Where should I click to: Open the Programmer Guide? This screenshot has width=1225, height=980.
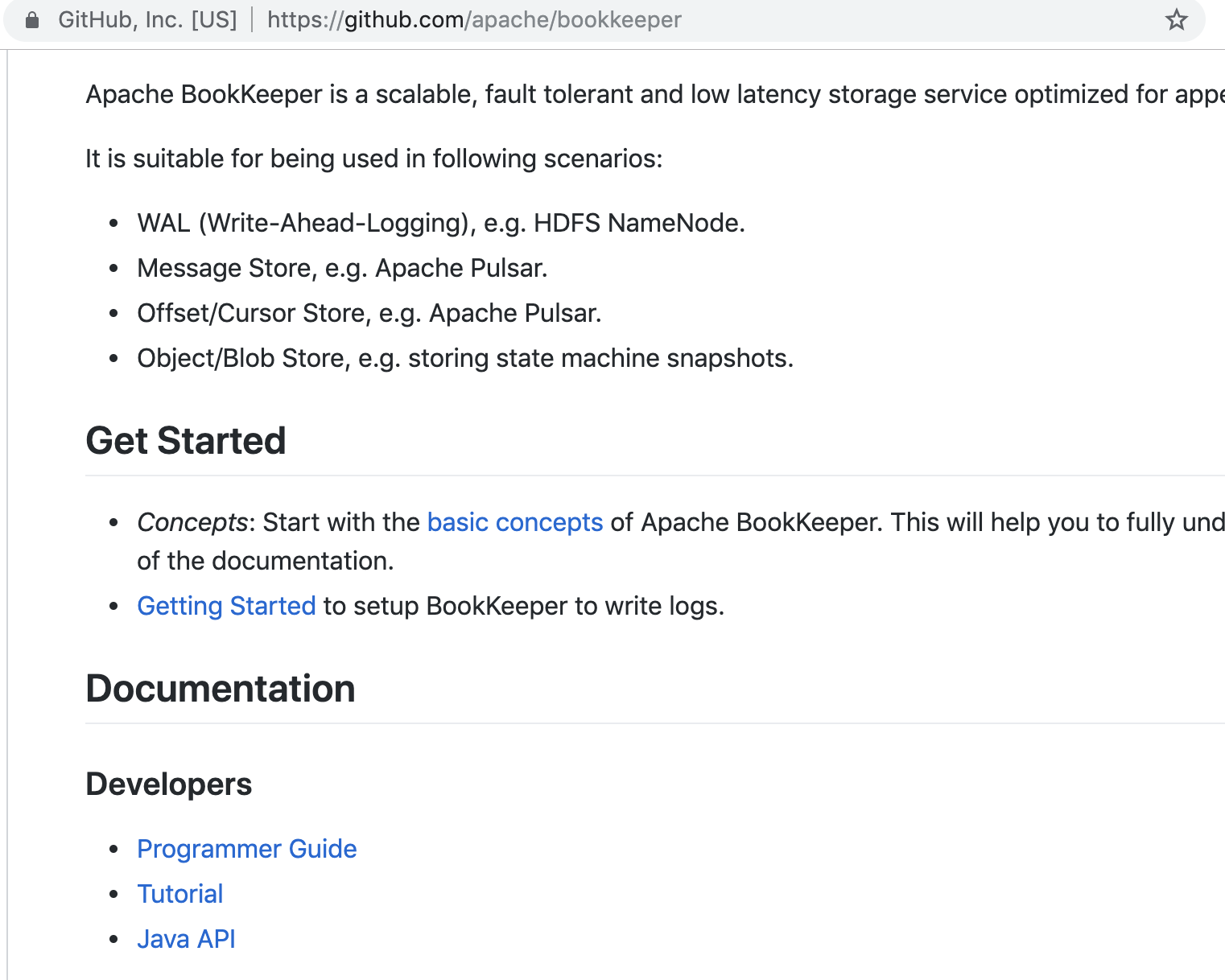(246, 849)
